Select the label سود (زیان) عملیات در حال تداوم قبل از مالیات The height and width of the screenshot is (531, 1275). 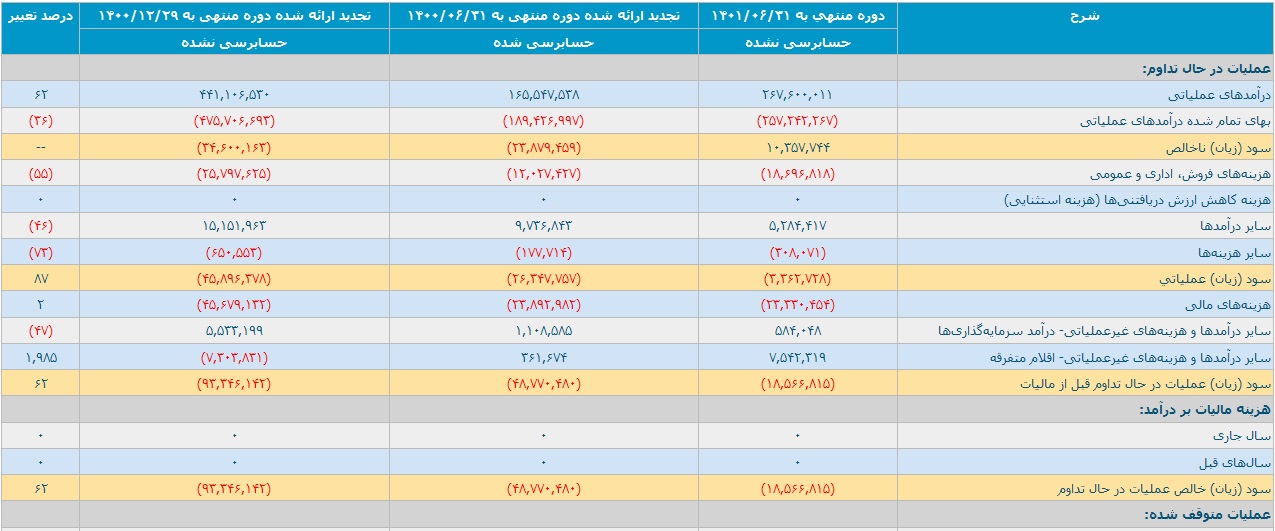point(1146,383)
